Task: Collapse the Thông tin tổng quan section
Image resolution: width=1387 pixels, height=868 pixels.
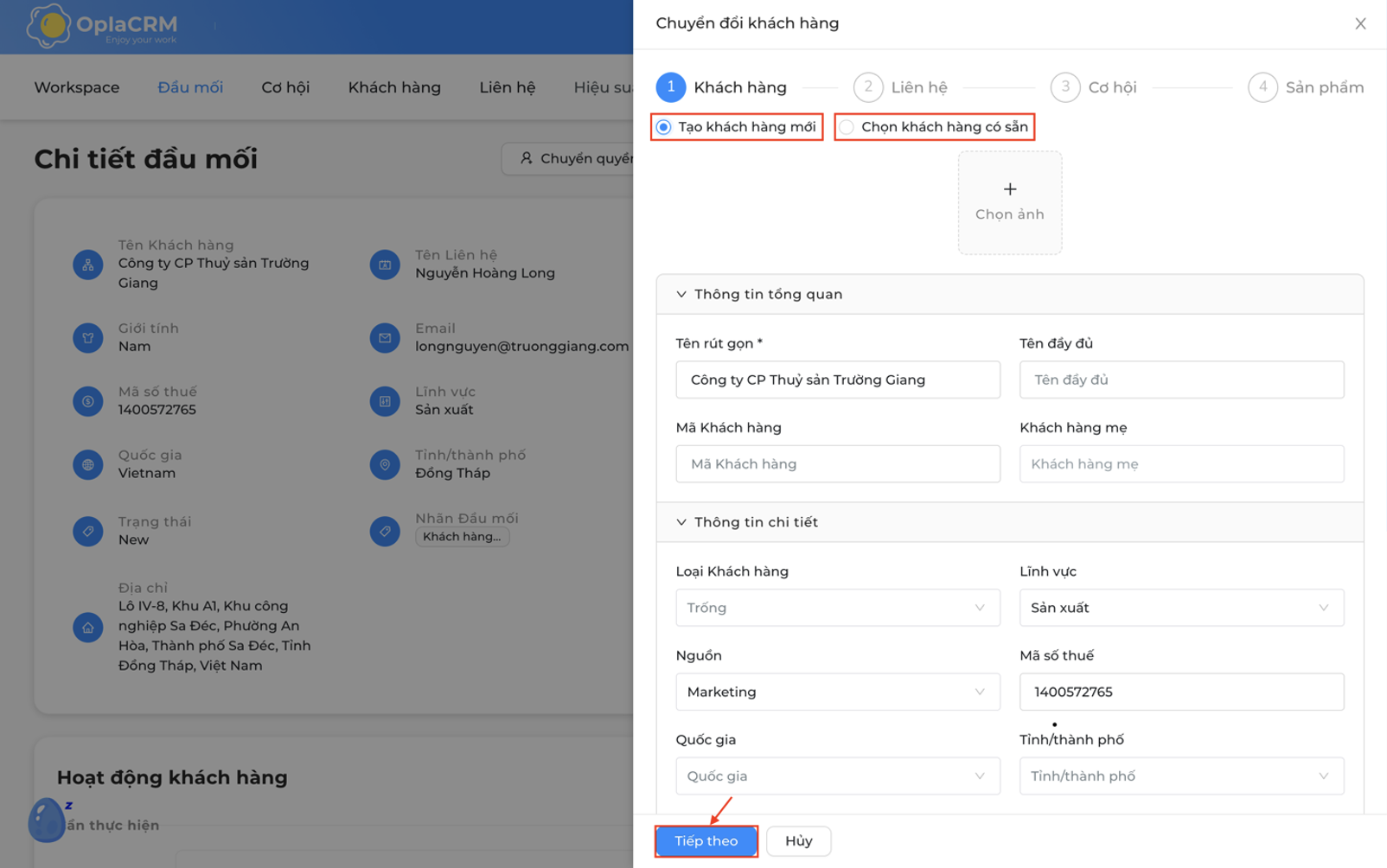Action: pos(681,295)
